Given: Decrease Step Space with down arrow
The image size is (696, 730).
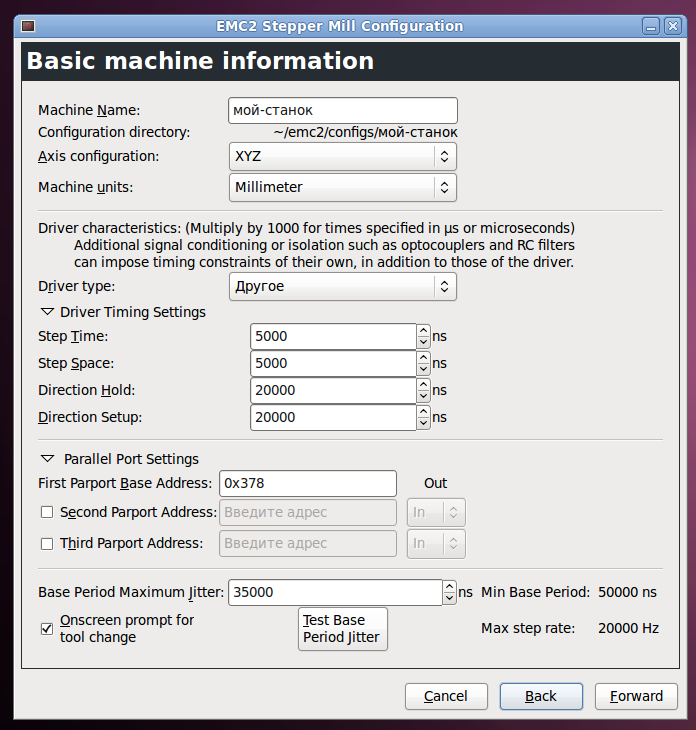Looking at the screenshot, I should click(423, 370).
